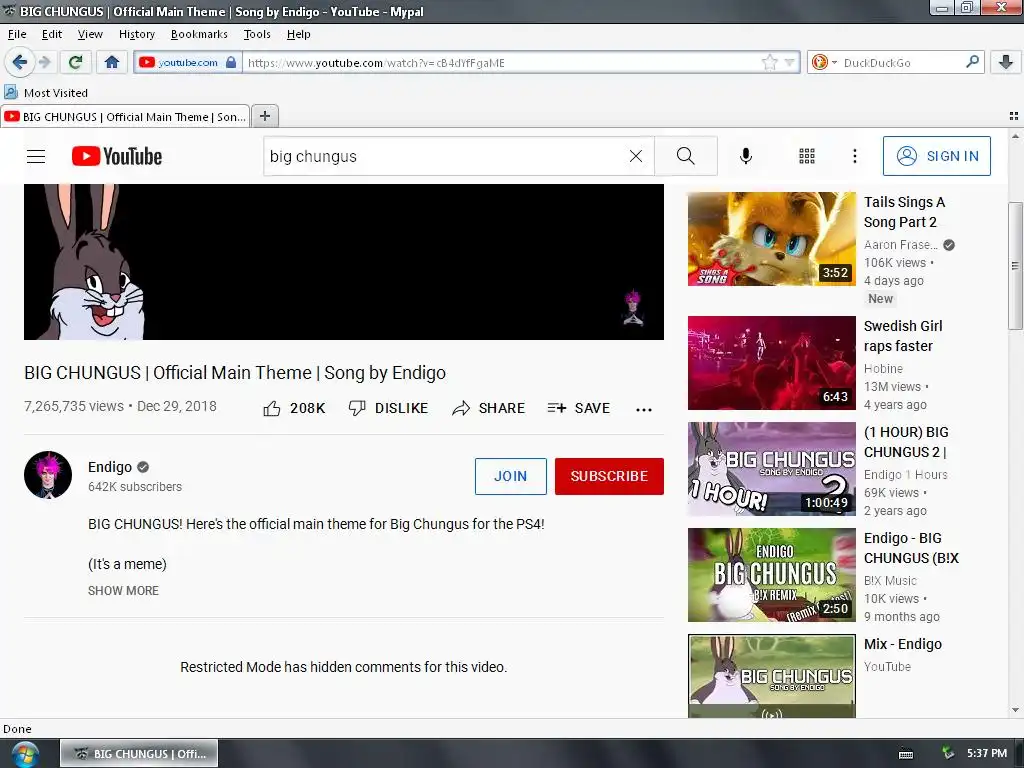
Task: Click the system tray notification icon
Action: [x=948, y=754]
